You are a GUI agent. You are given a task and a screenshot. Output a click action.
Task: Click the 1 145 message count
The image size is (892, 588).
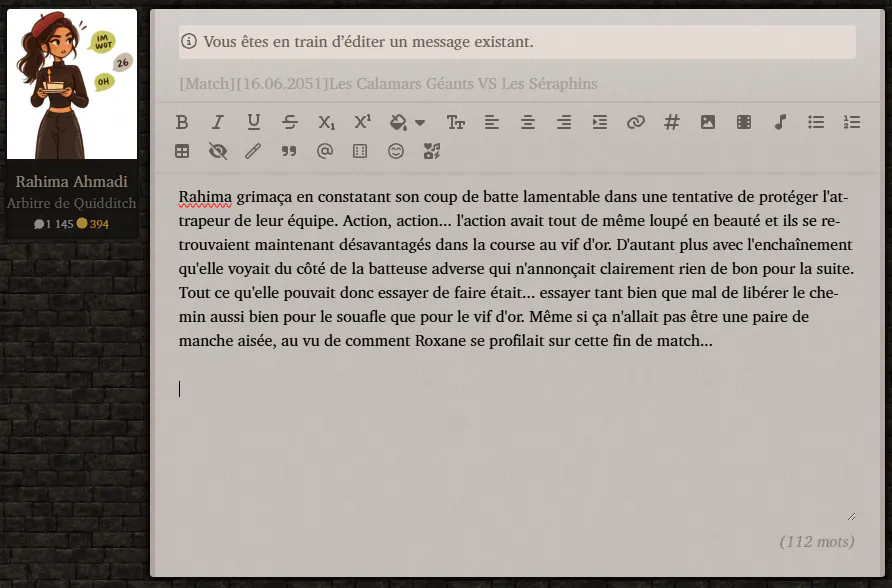click(53, 224)
